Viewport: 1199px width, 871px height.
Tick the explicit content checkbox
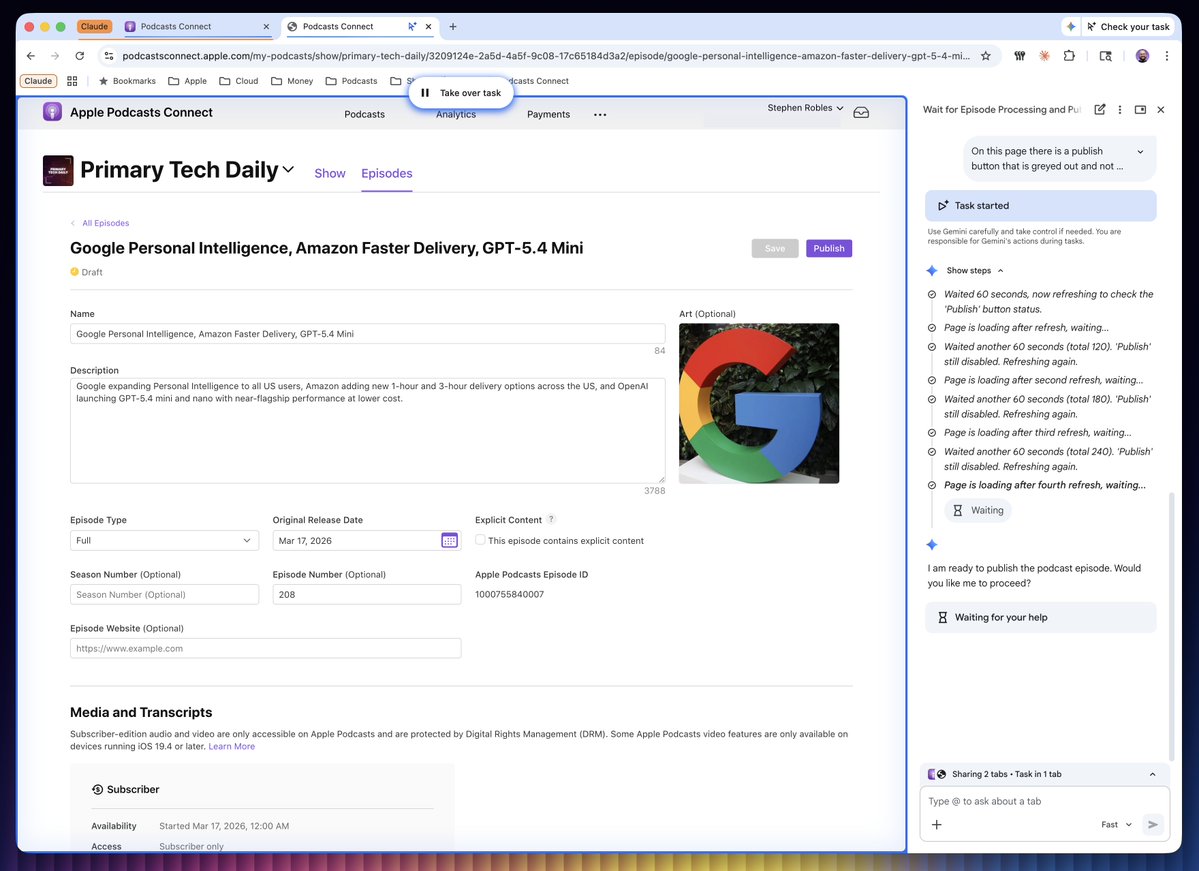tap(480, 540)
